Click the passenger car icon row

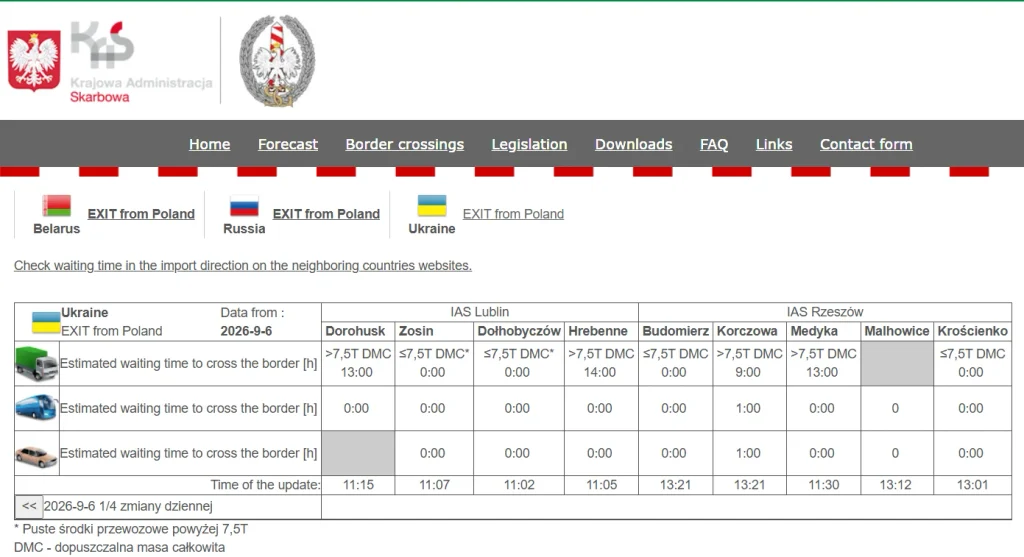[37, 455]
